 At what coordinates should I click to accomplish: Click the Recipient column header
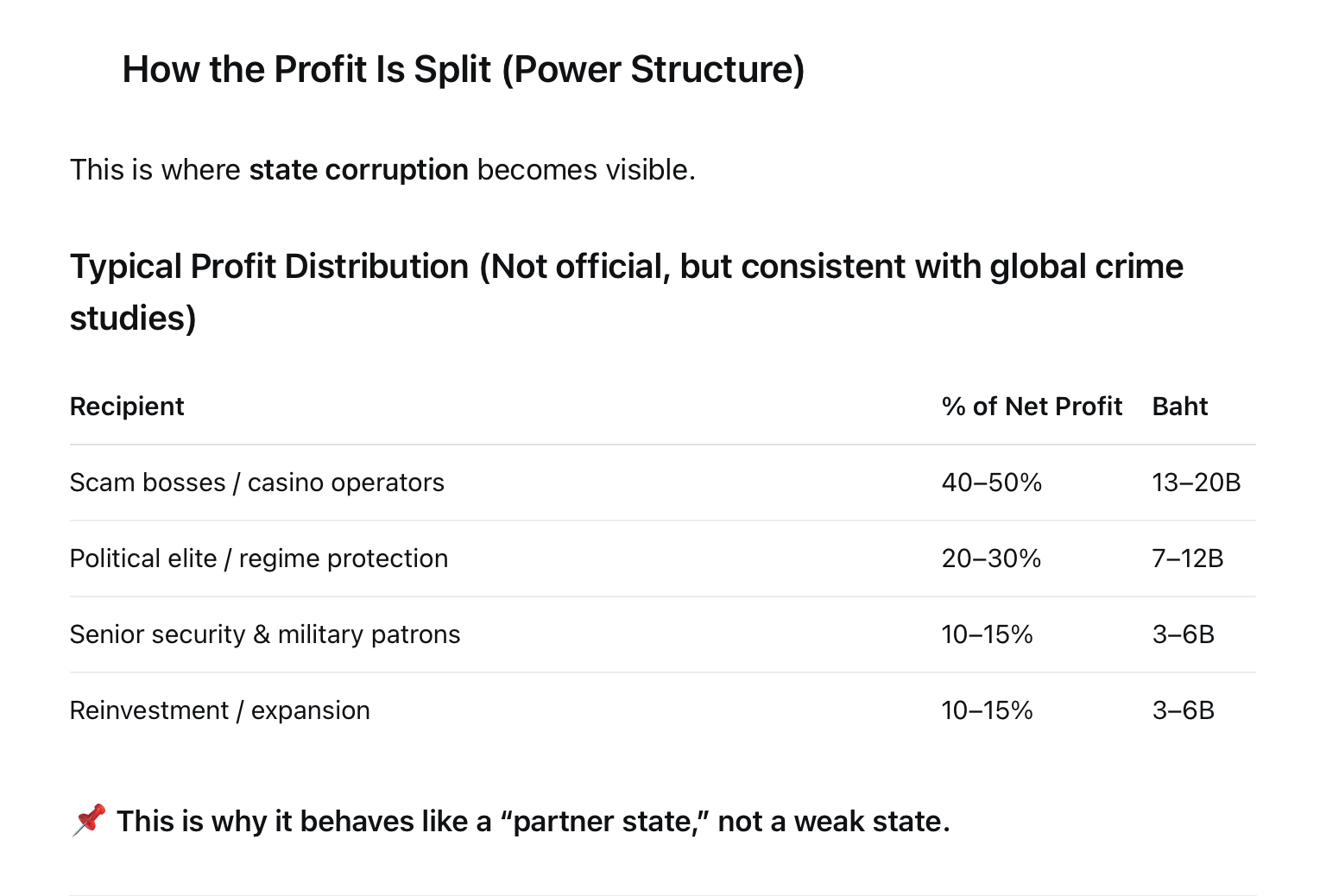(127, 407)
